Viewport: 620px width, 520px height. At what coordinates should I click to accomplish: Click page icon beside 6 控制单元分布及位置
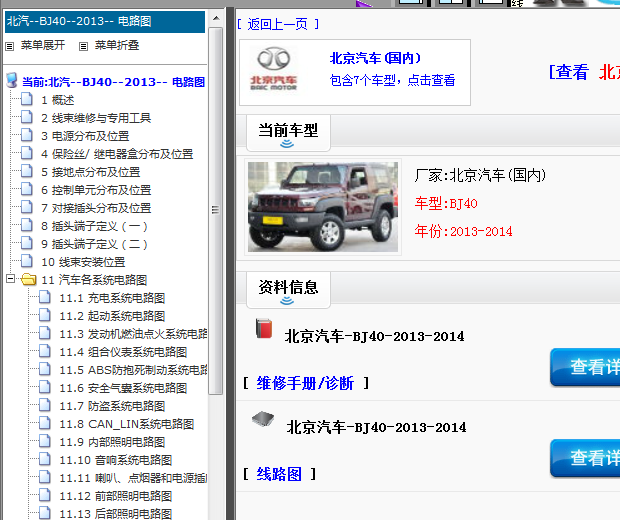click(x=27, y=189)
